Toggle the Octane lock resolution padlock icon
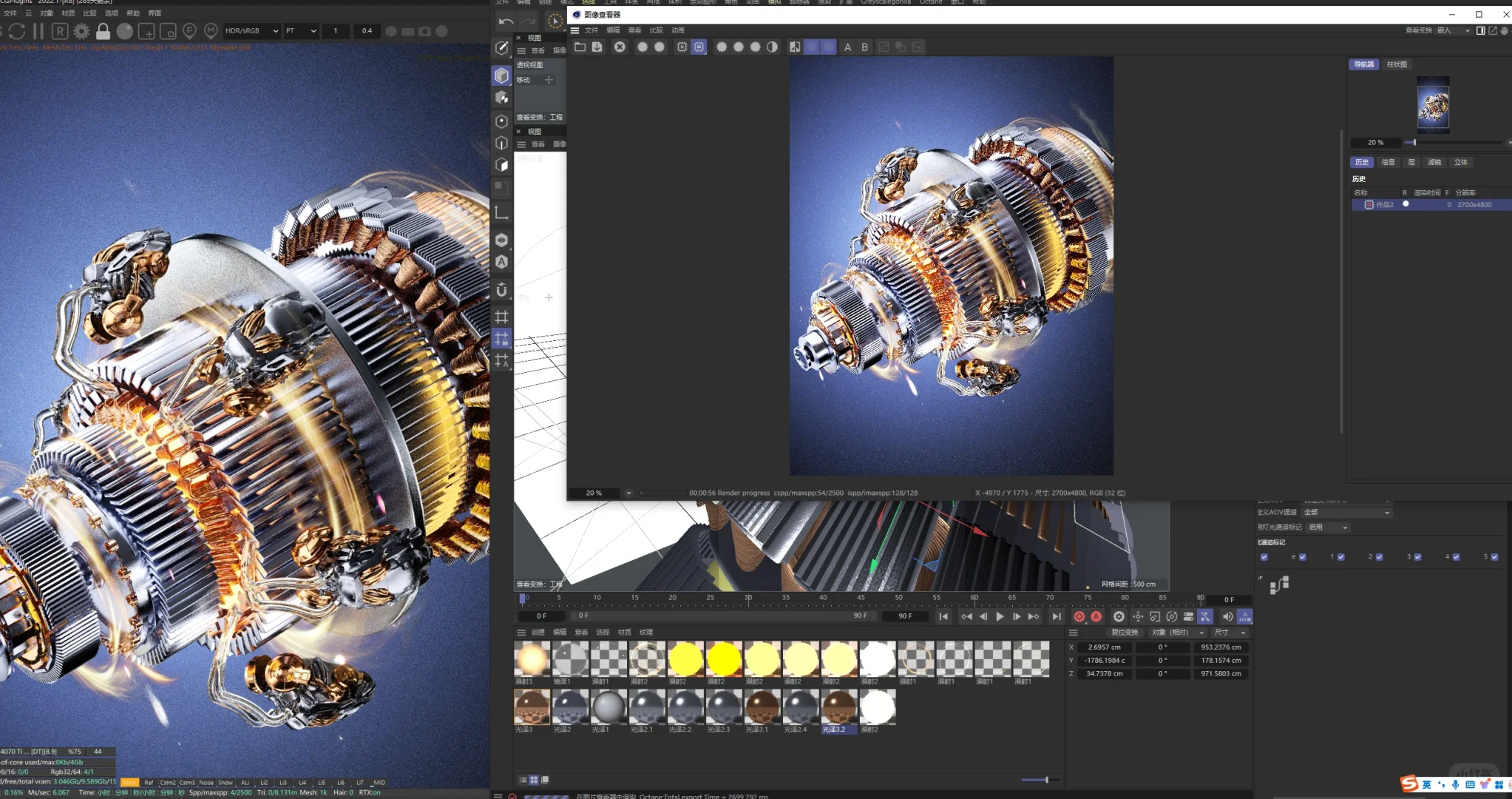 tap(104, 31)
